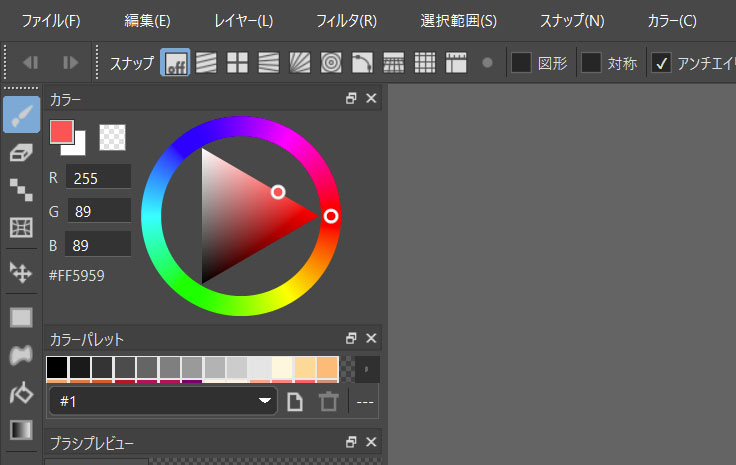Enable radial lines snap
The height and width of the screenshot is (465, 736).
pyautogui.click(x=299, y=62)
